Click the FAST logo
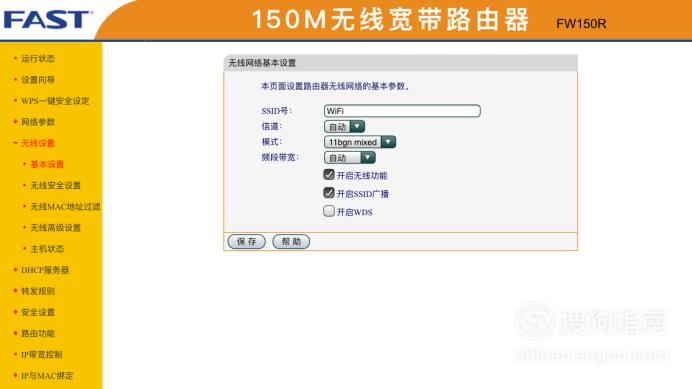 click(48, 20)
